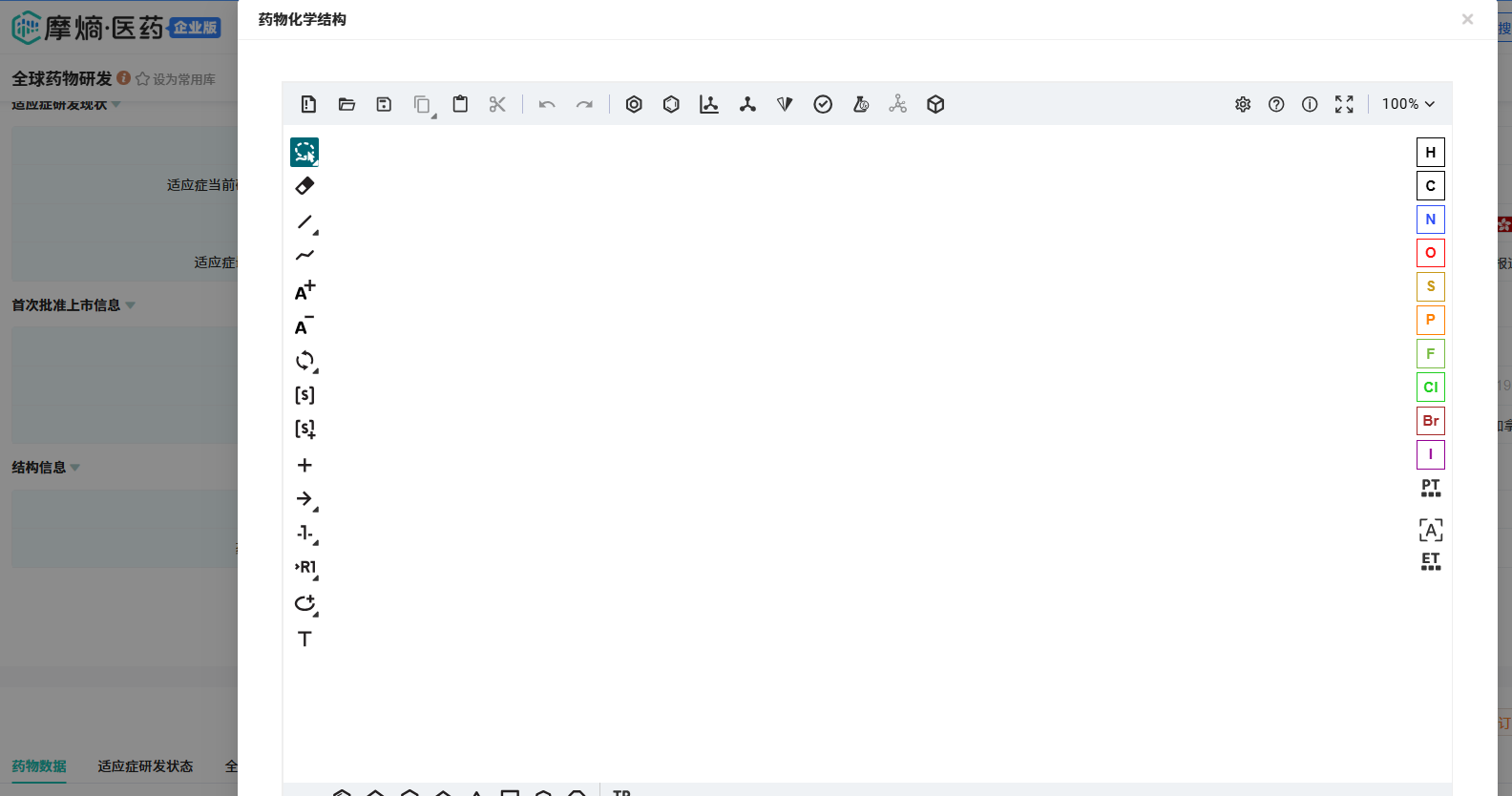Select the Charge Plus tool

tap(304, 291)
